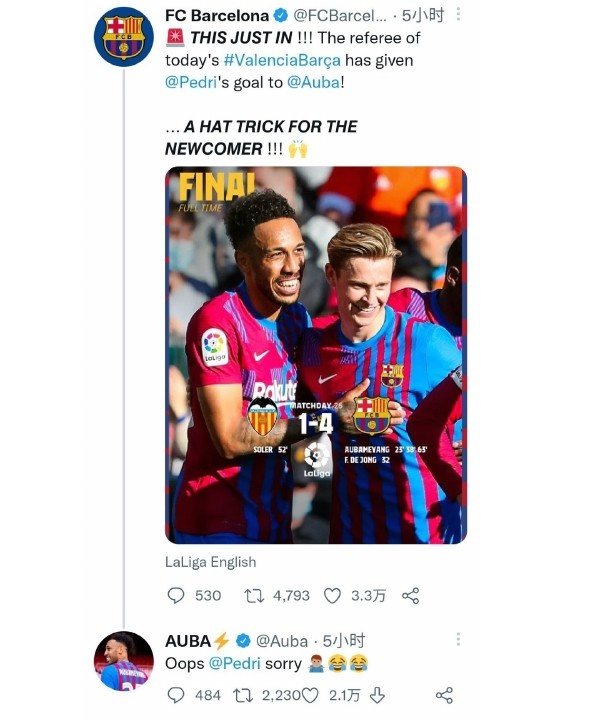Open more options menu on AUBA's tweet
This screenshot has width=600, height=720.
(x=458, y=639)
